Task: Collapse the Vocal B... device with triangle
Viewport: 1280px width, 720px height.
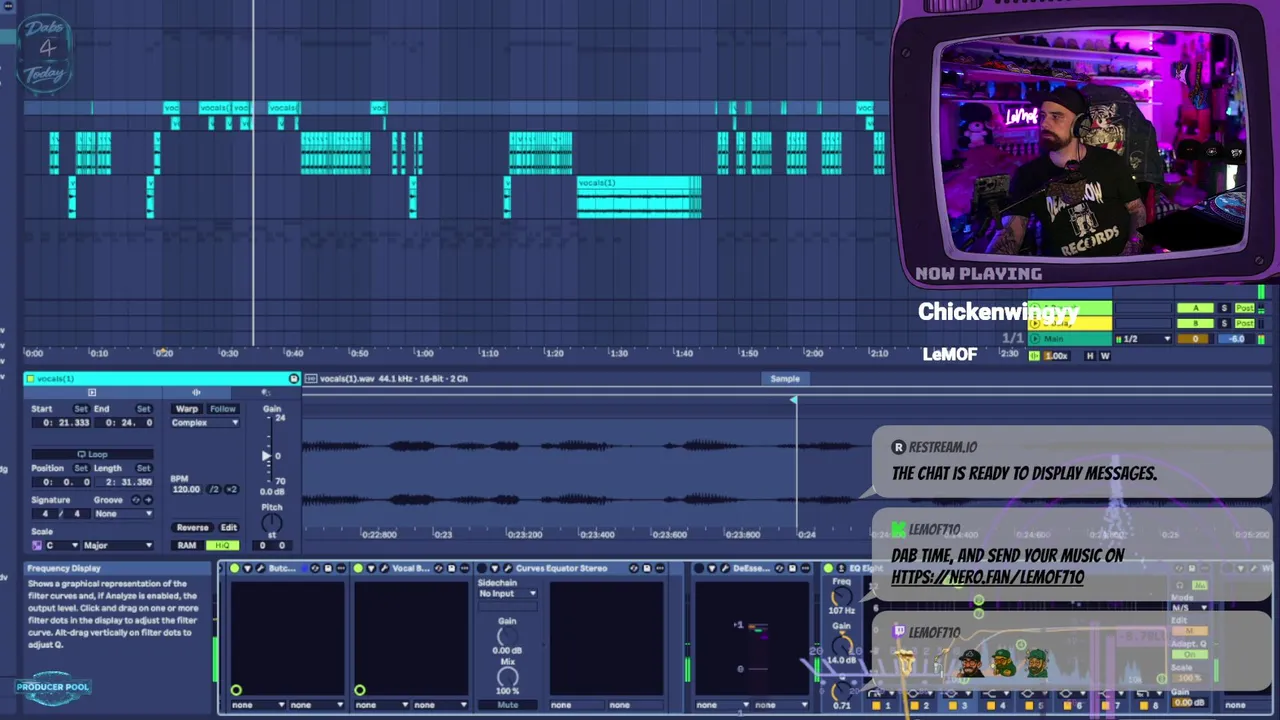Action: [372, 568]
